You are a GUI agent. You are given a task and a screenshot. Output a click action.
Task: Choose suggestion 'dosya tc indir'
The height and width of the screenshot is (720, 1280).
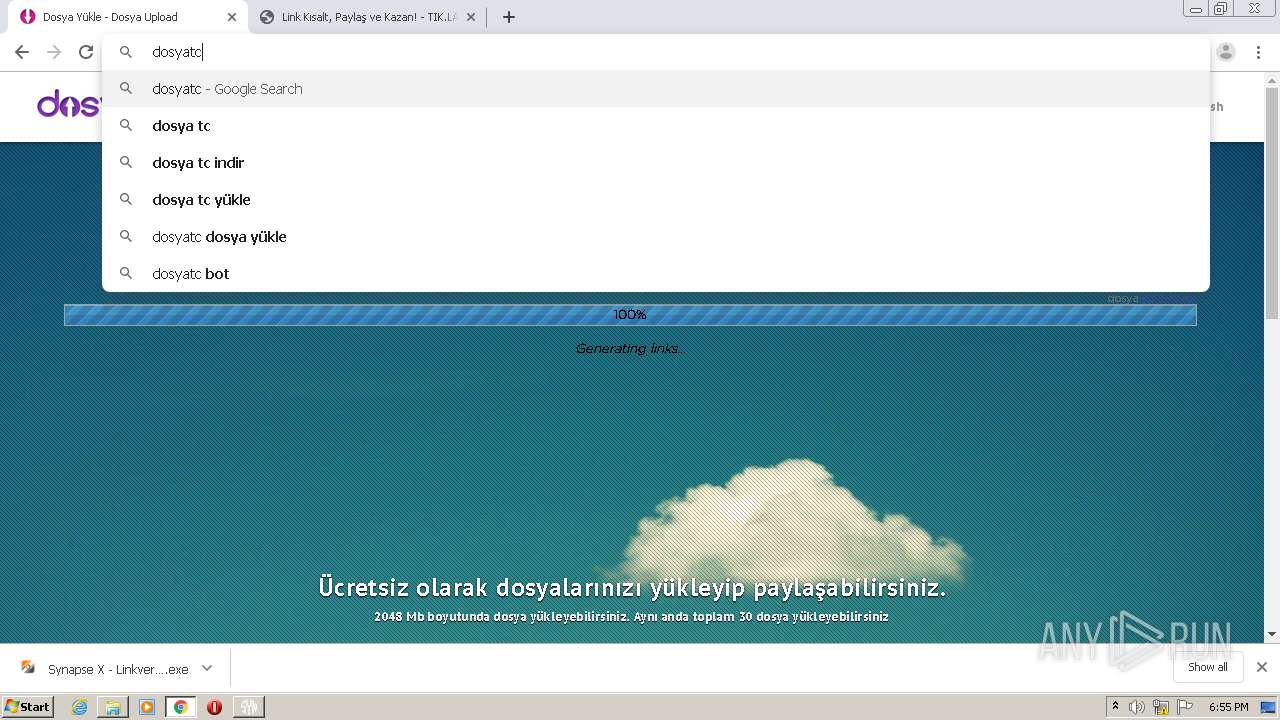click(x=656, y=163)
